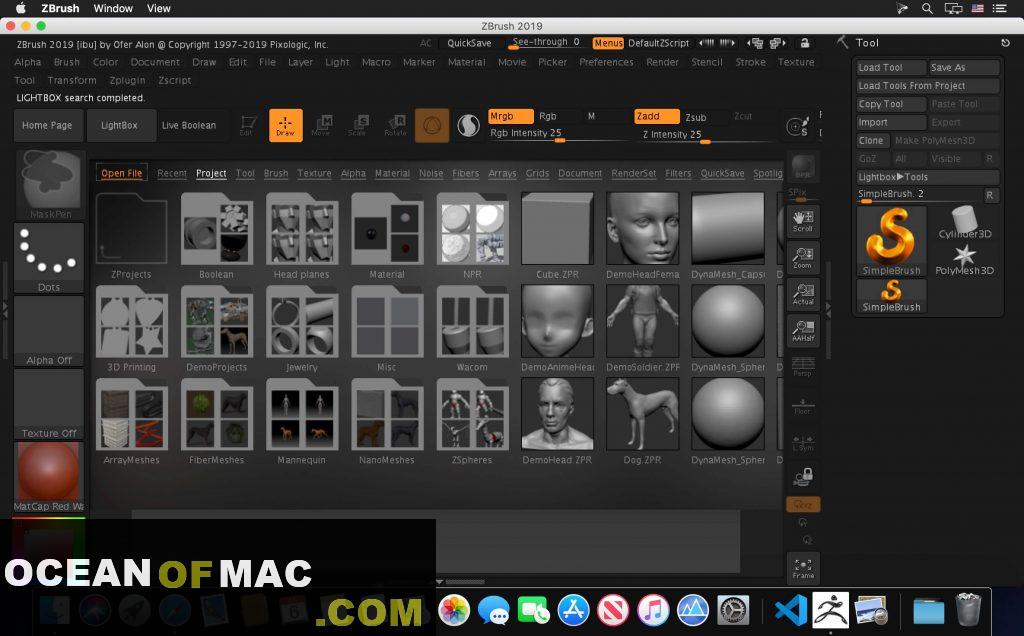The image size is (1024, 636).
Task: Open the MatCap Red Wax material picker
Action: (49, 477)
